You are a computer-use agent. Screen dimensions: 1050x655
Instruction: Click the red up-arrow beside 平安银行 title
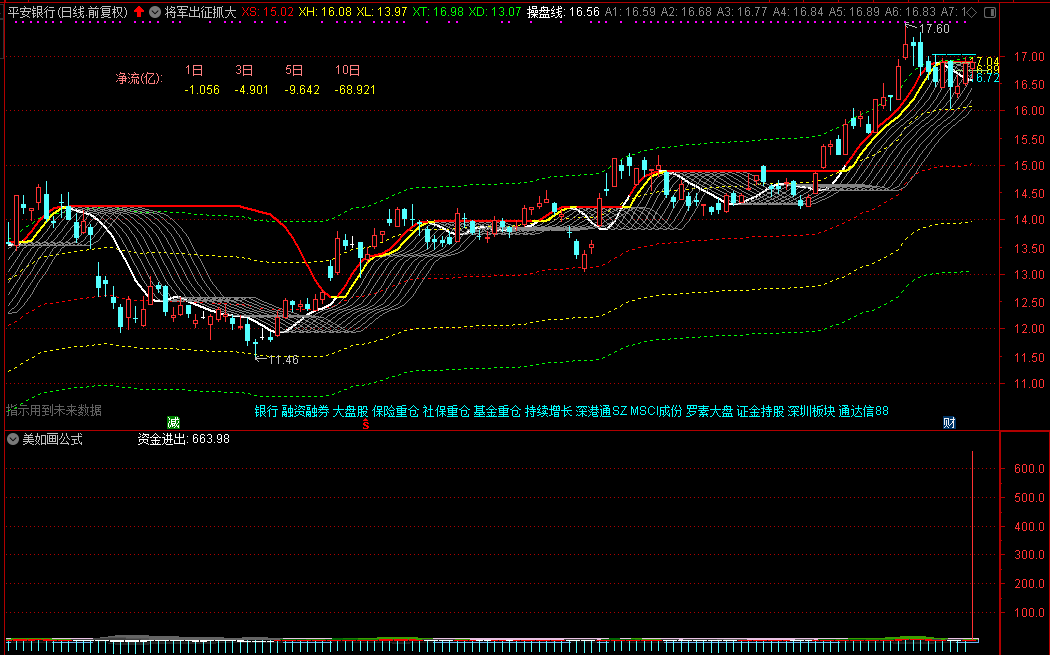pyautogui.click(x=139, y=11)
